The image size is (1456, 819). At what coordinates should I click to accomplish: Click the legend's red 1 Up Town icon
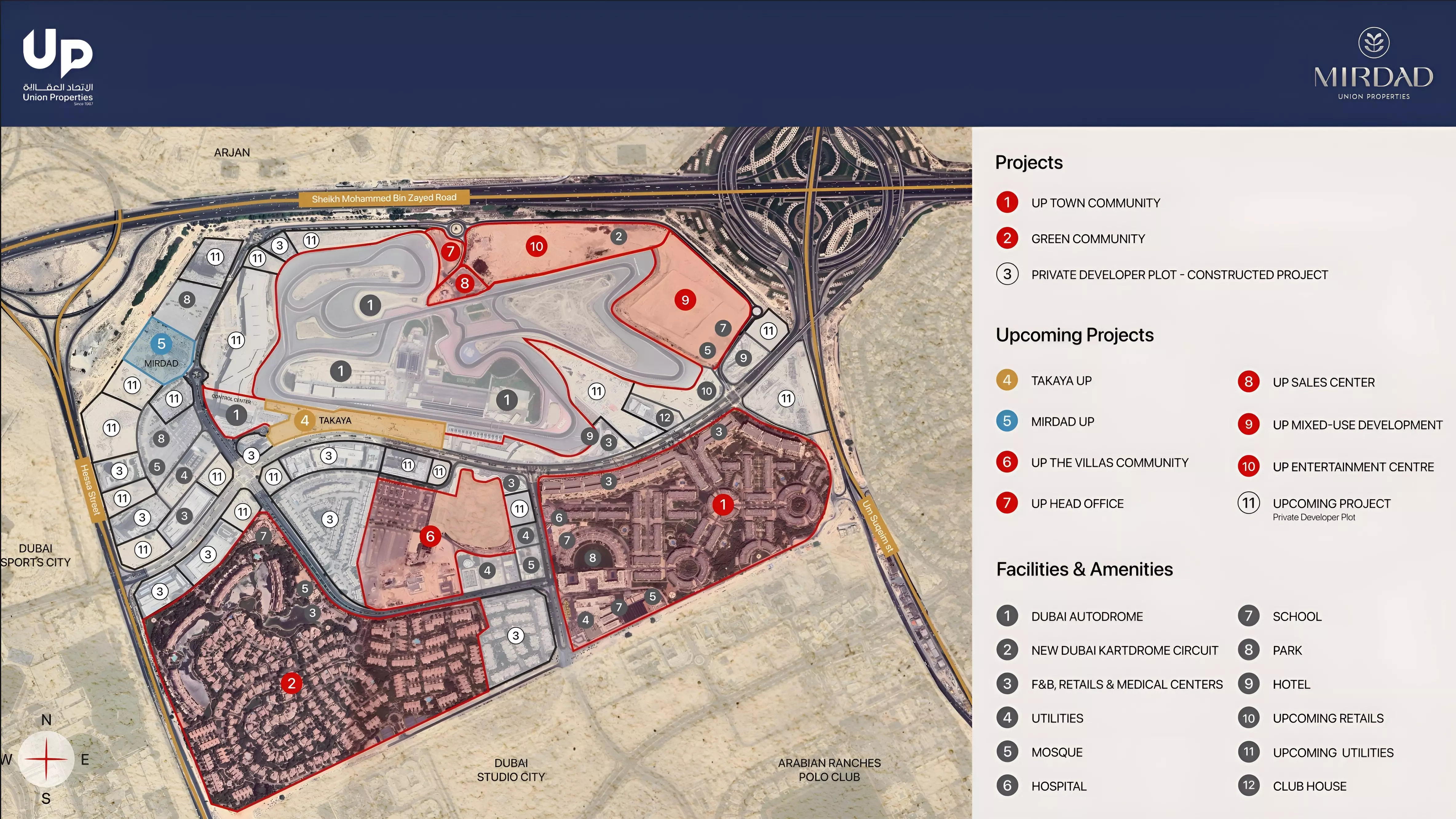pyautogui.click(x=1007, y=202)
